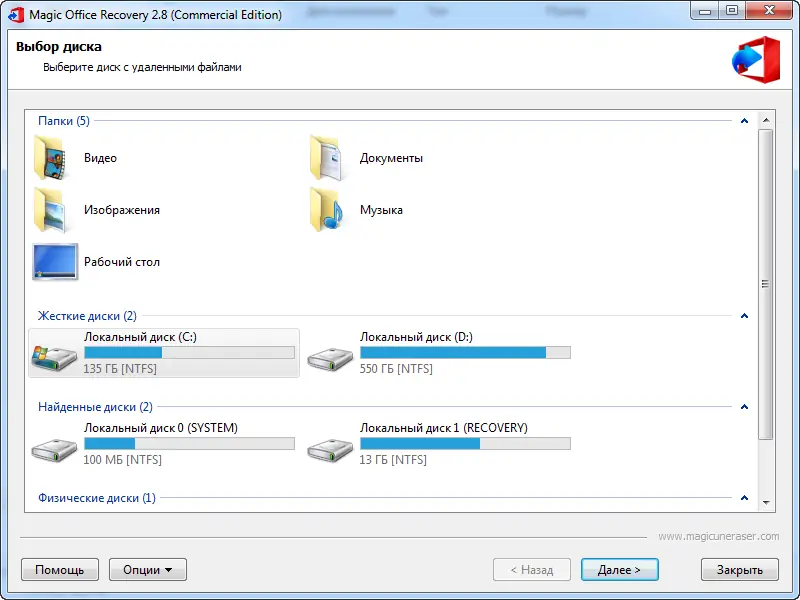Collapse the Физические диски (1) group

tap(744, 497)
